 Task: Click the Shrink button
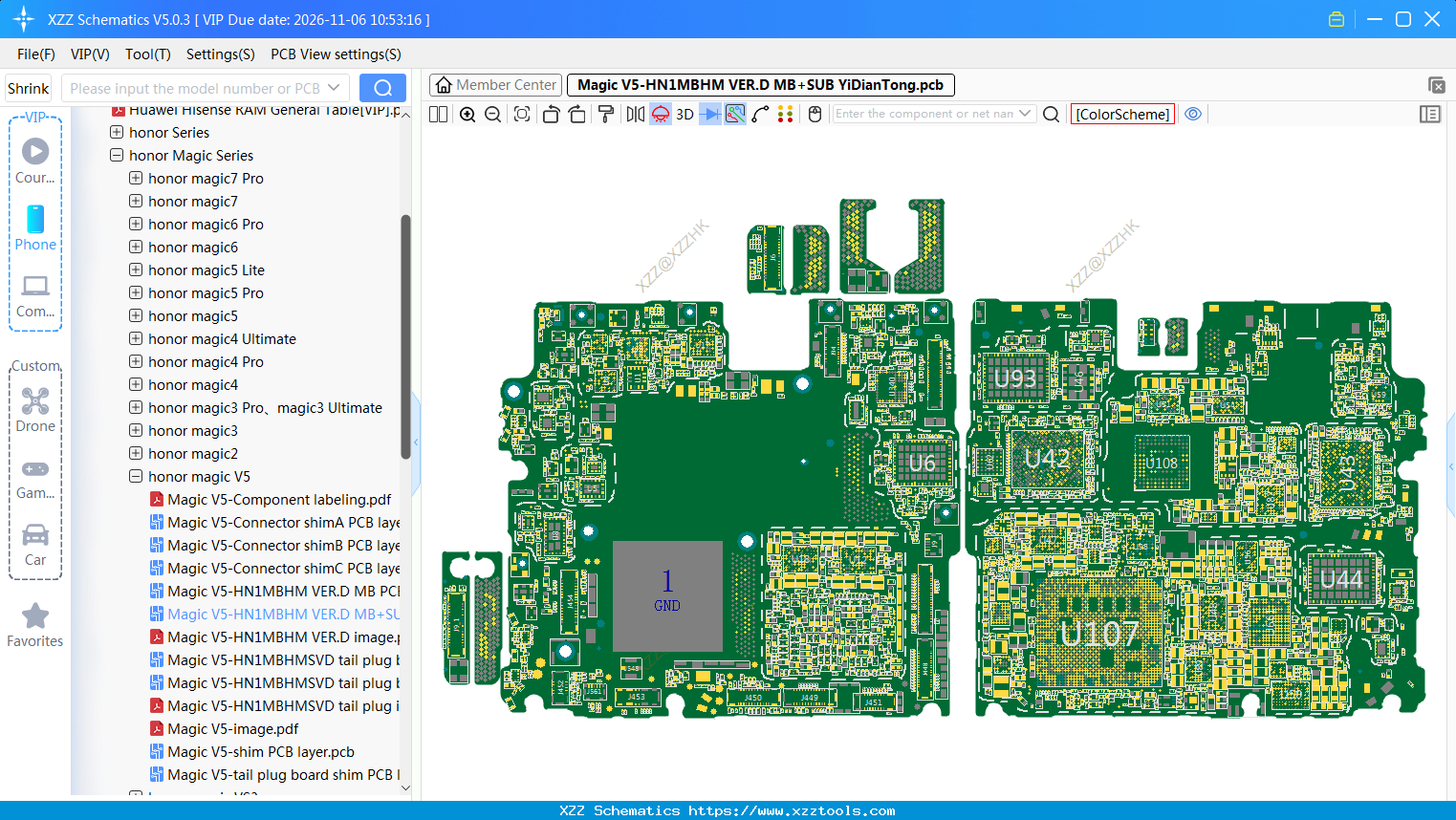(x=28, y=87)
